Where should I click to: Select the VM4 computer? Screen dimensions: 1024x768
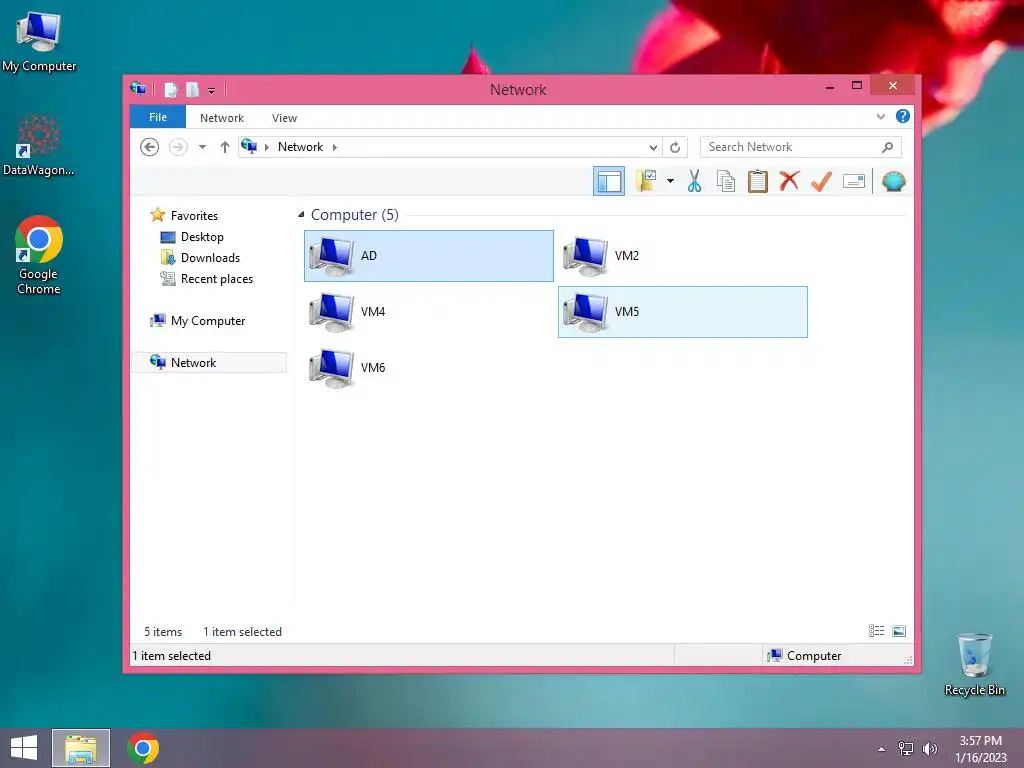pyautogui.click(x=428, y=312)
